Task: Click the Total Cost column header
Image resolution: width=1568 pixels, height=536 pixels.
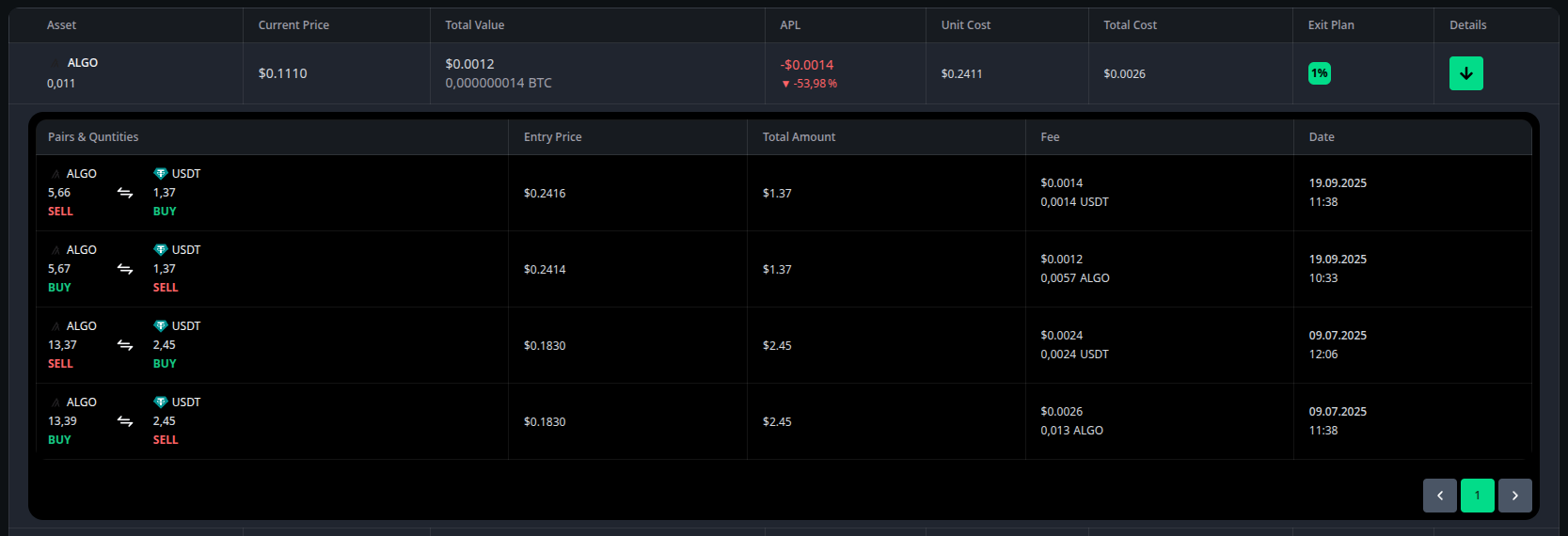Action: [x=1131, y=25]
